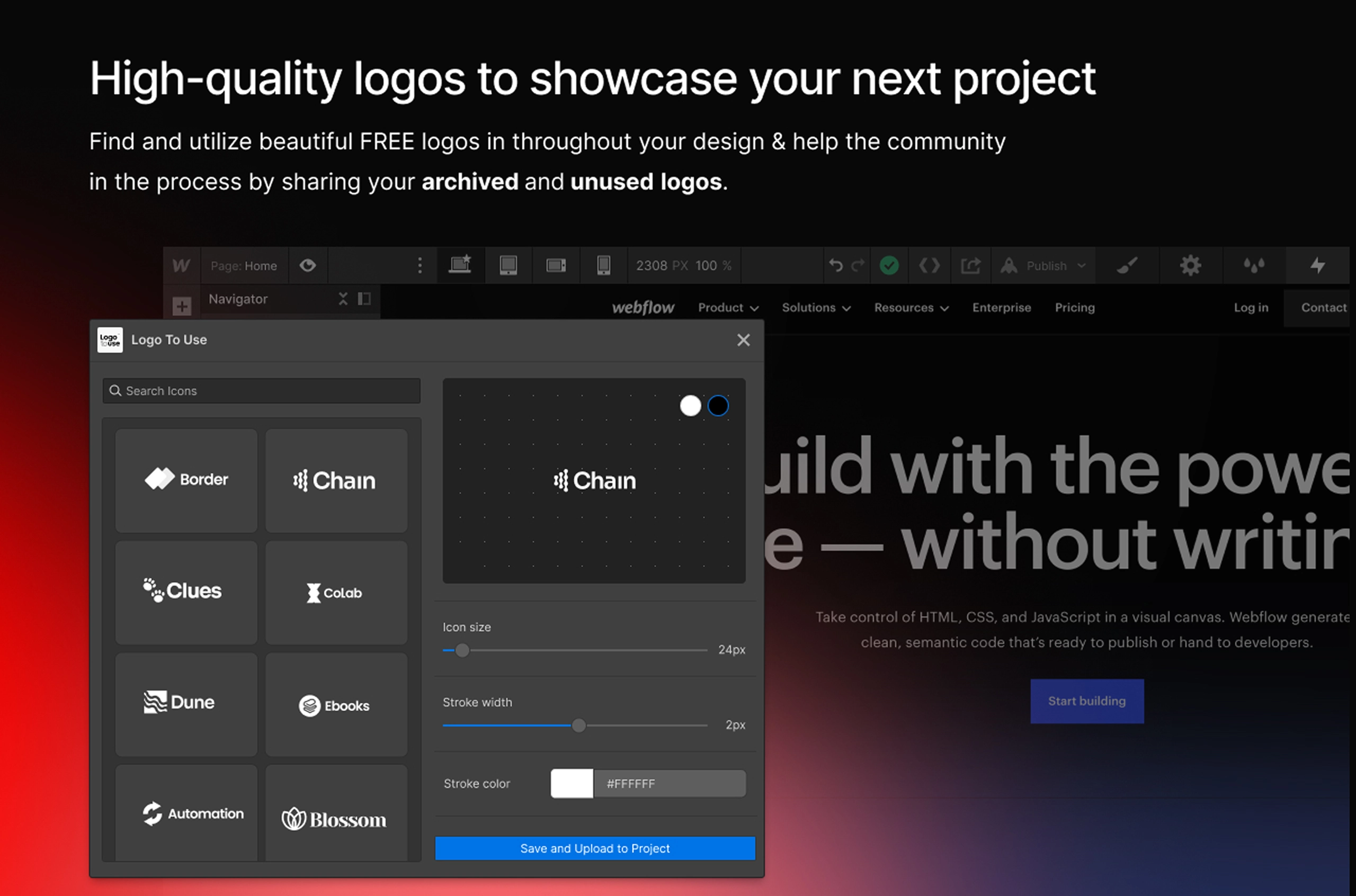Switch to the Navigator panel

pos(238,299)
